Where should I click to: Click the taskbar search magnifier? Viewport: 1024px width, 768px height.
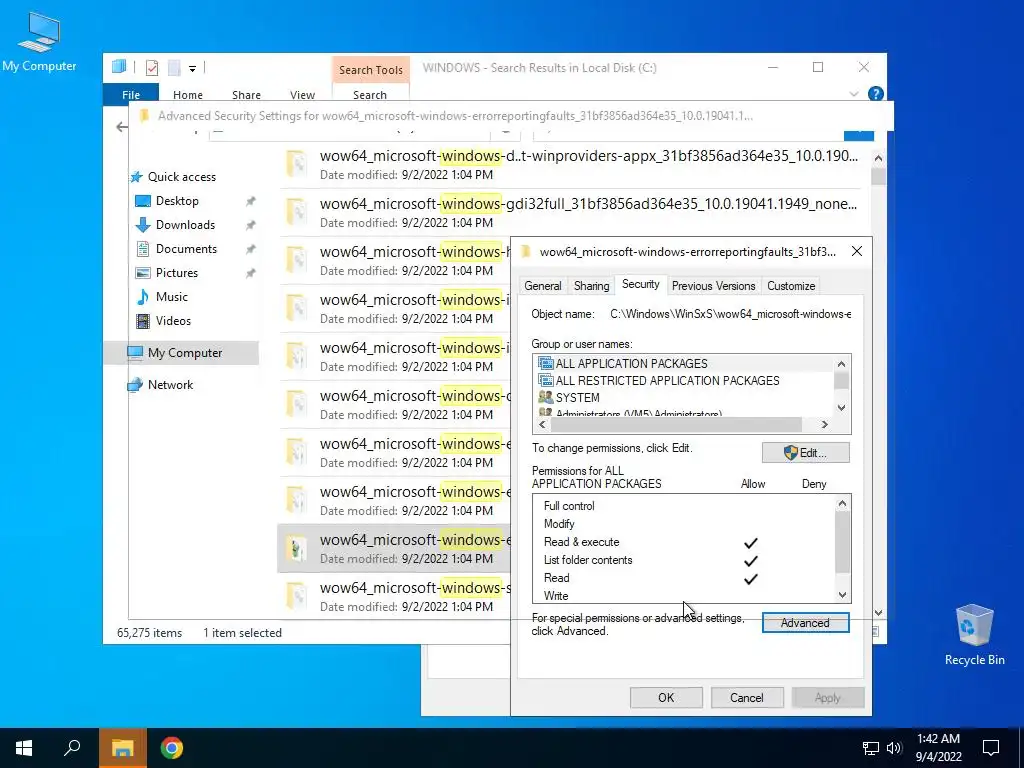[x=72, y=748]
